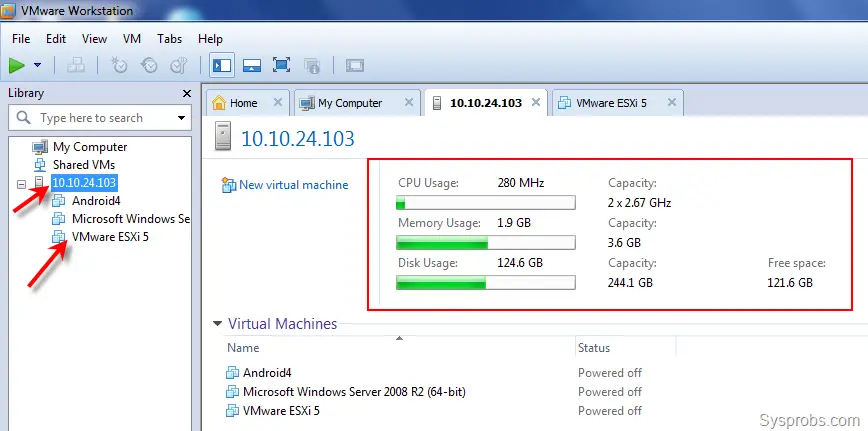Open the Snapshot Manager toolbar icon

[x=178, y=65]
